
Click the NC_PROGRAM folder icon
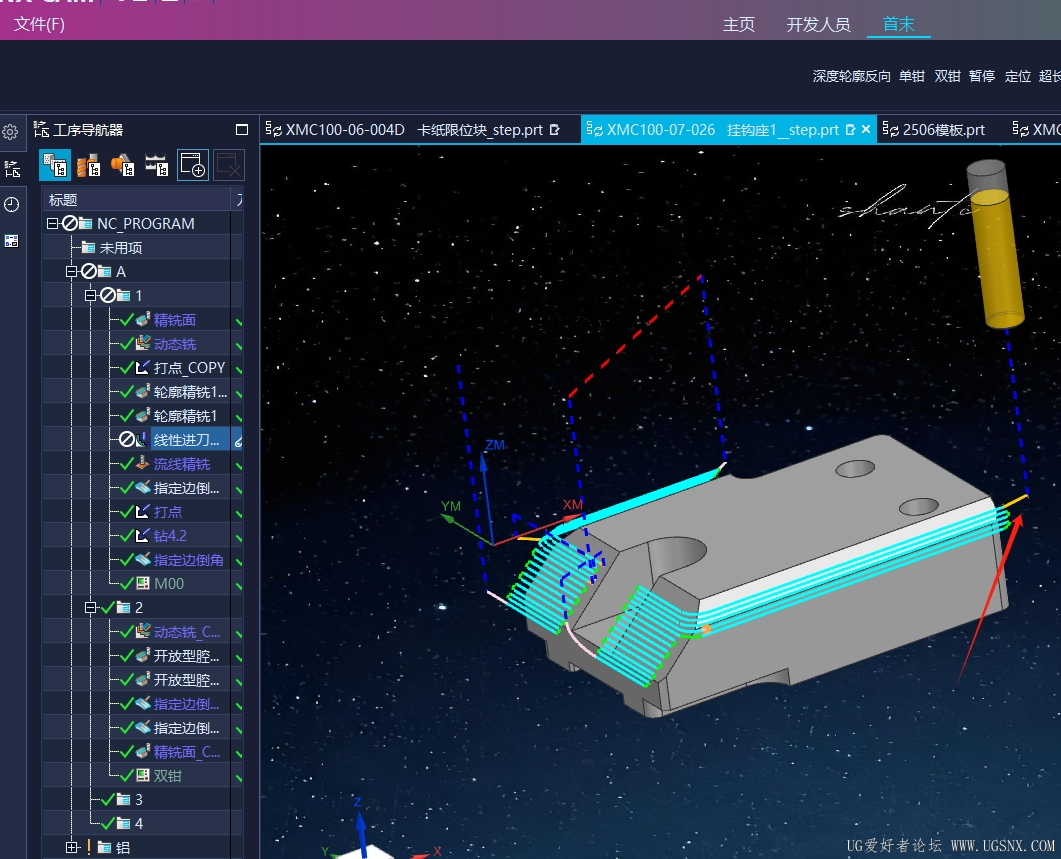click(85, 223)
